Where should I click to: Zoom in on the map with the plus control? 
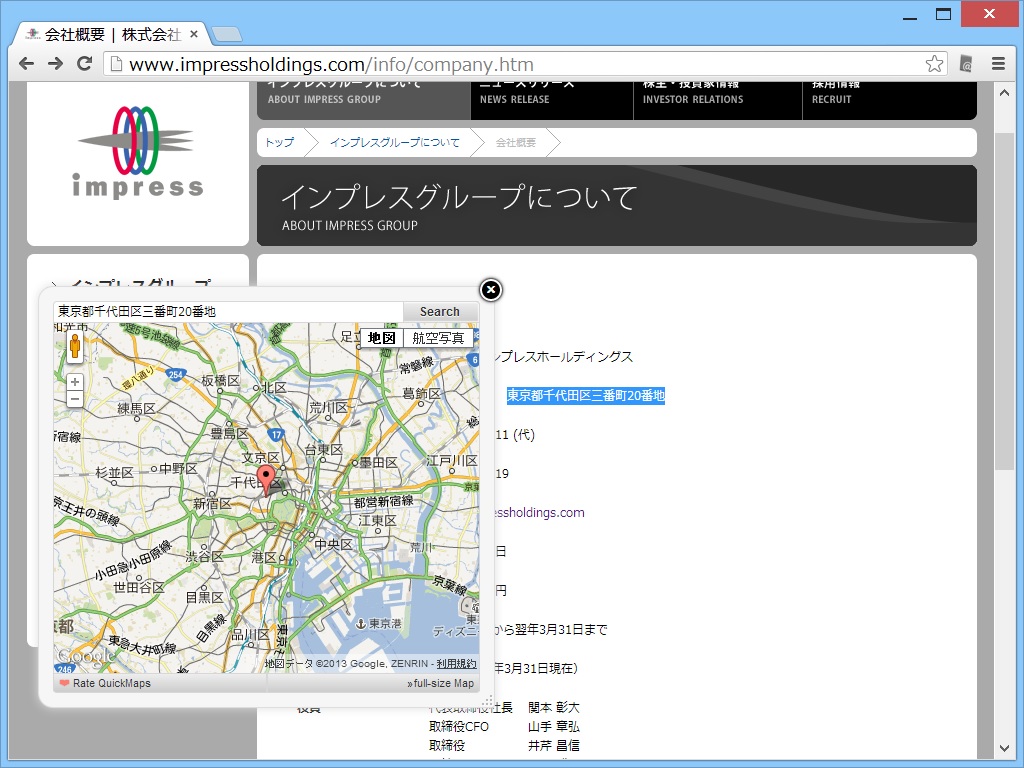click(x=75, y=381)
